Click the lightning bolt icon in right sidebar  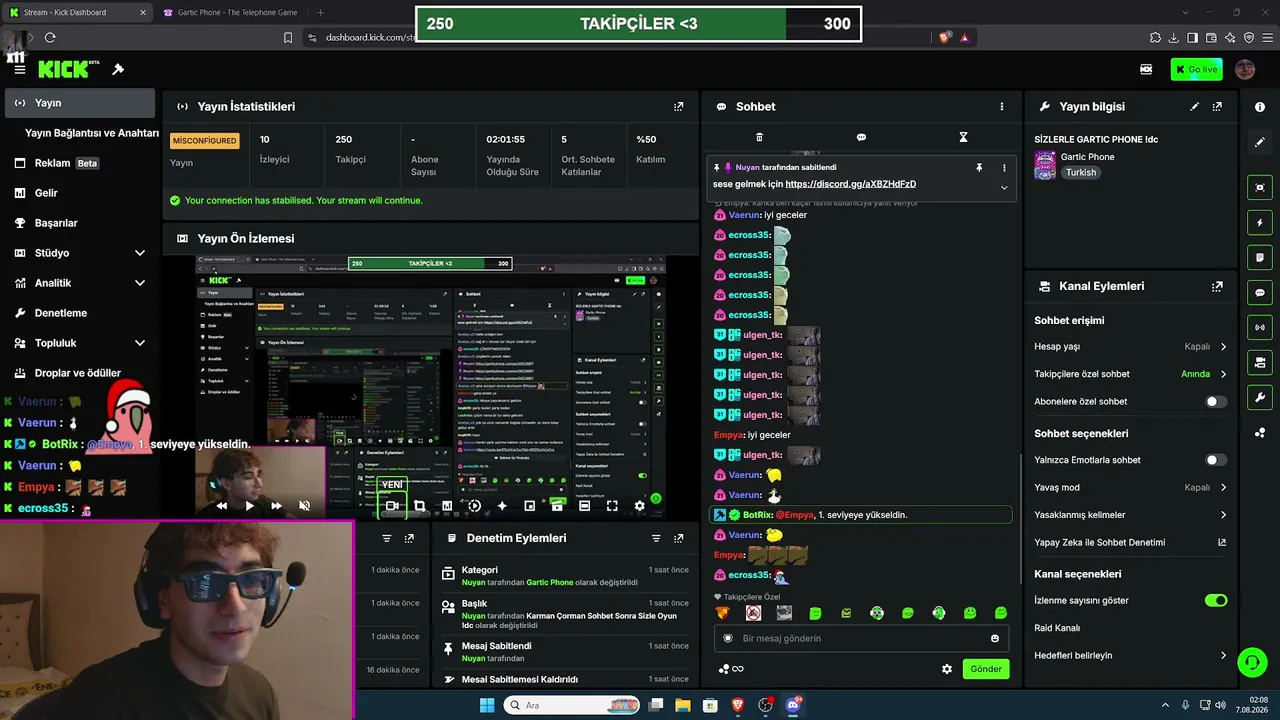click(1260, 222)
